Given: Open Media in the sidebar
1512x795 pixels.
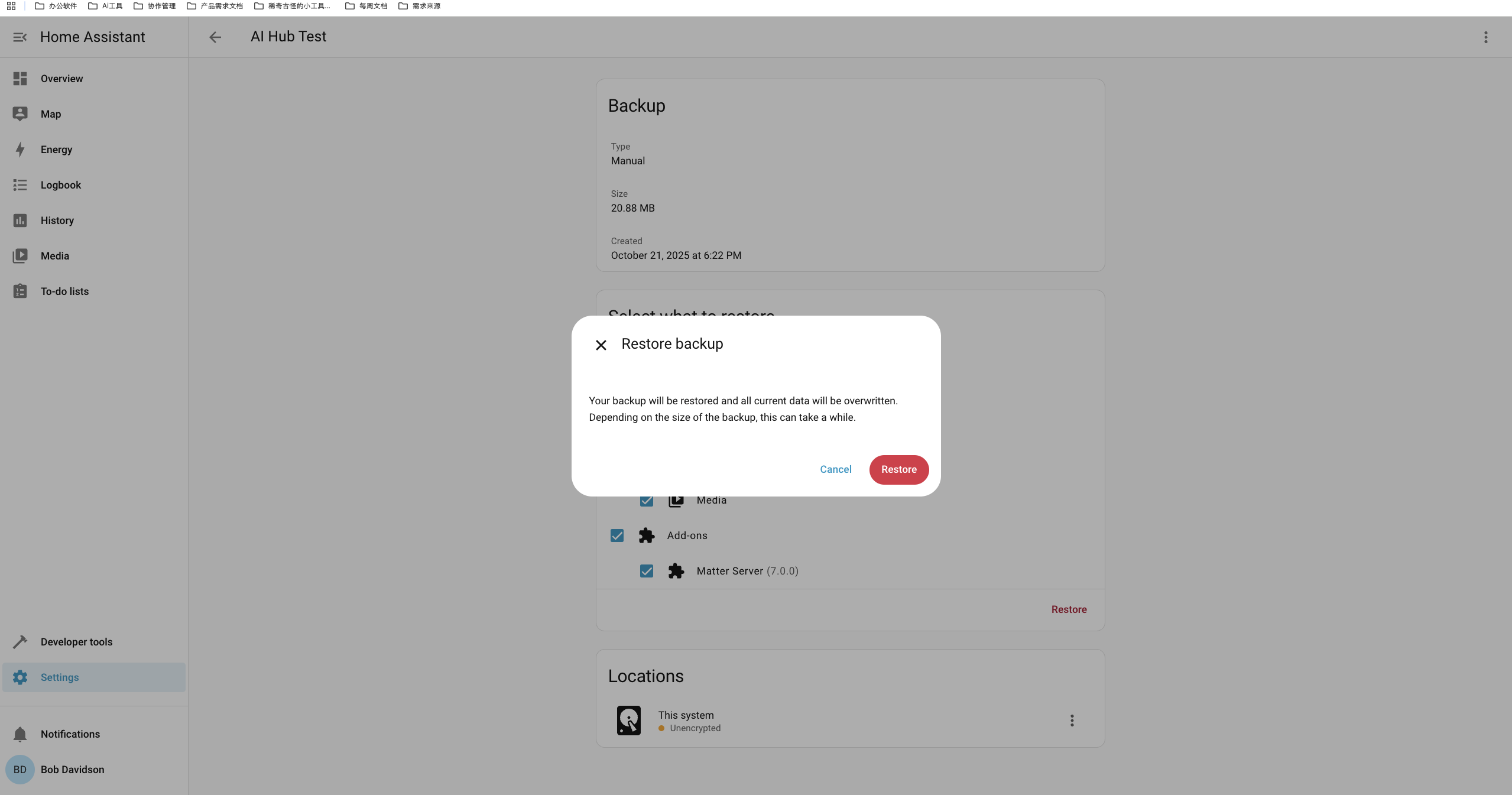Looking at the screenshot, I should [x=94, y=256].
